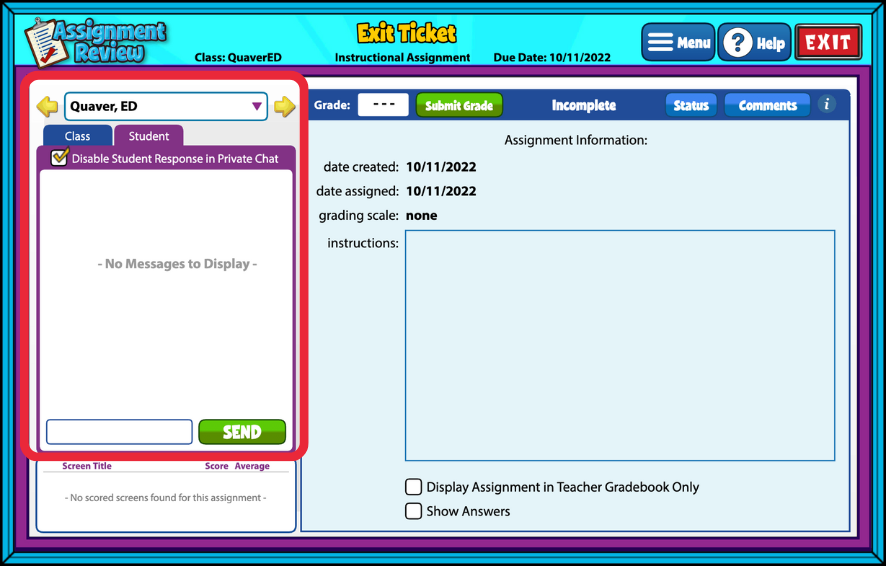Open the Status panel

(691, 105)
